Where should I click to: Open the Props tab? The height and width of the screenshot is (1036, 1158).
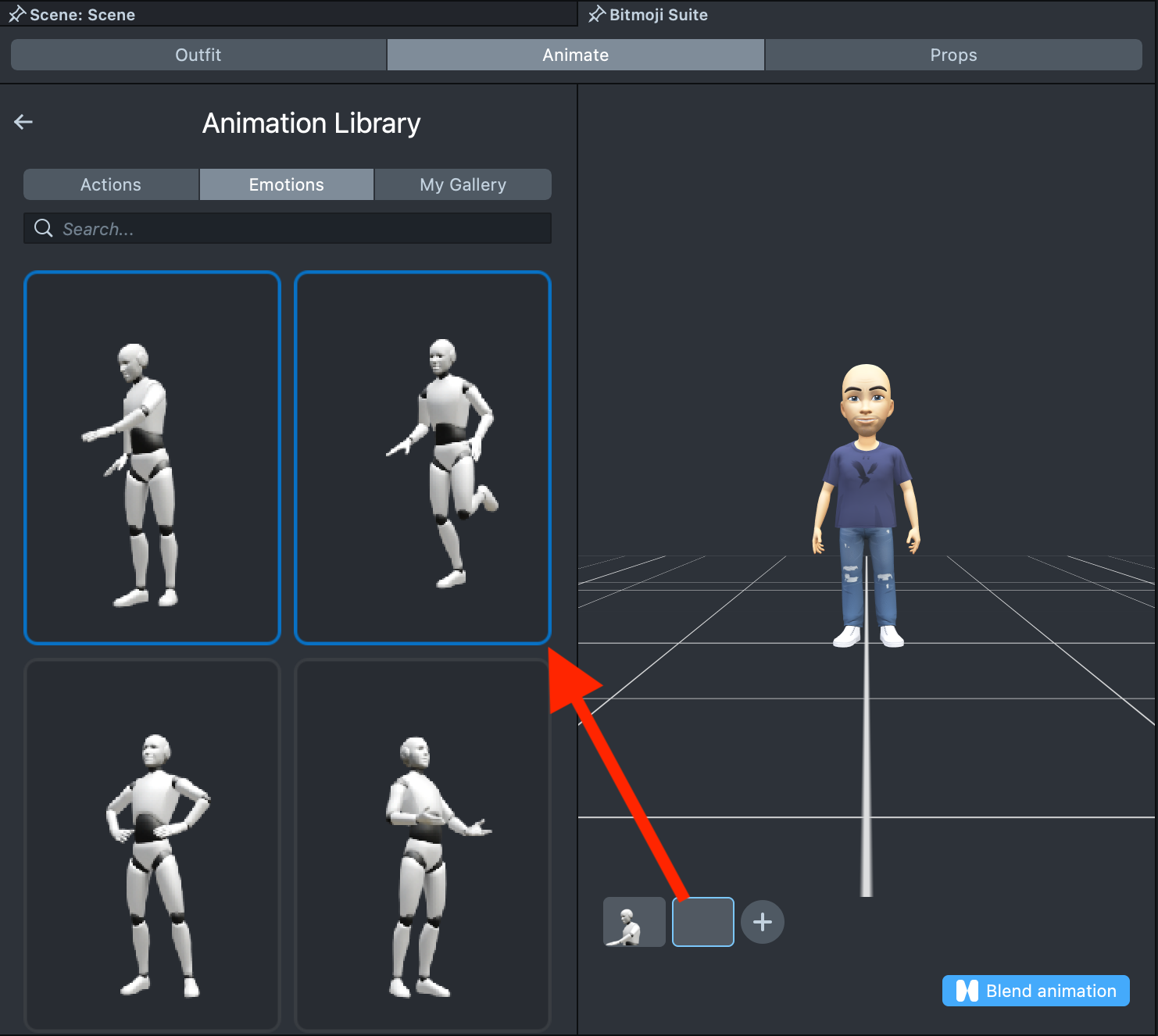point(952,55)
